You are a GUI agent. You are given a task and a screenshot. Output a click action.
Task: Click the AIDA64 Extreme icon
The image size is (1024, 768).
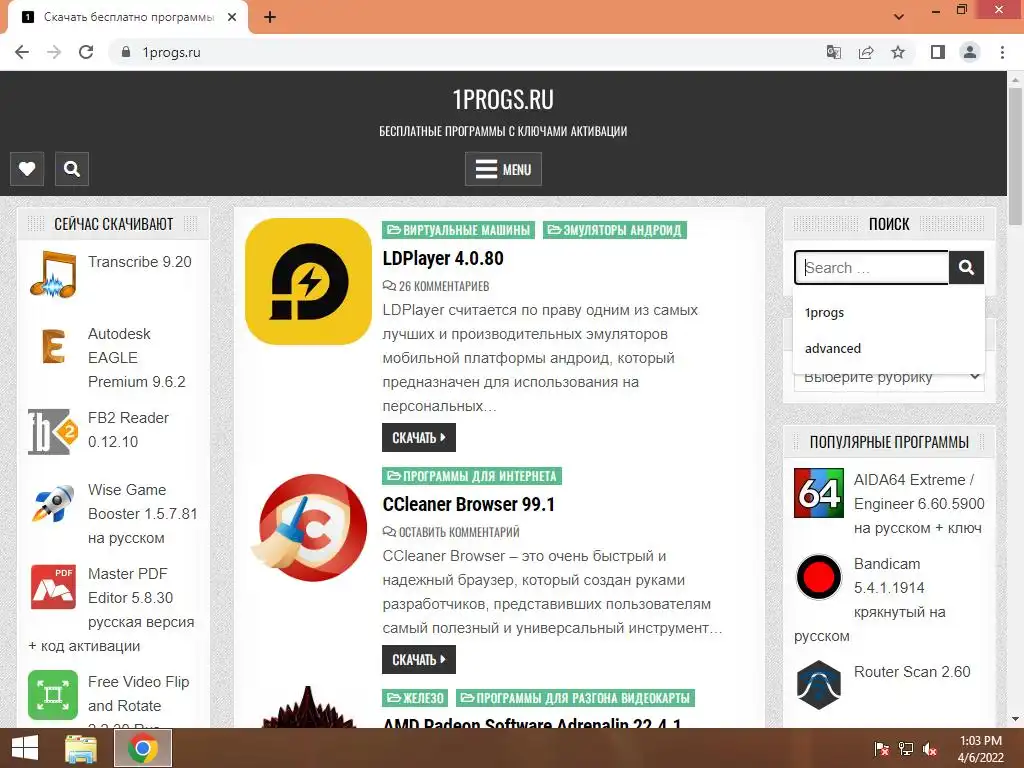(819, 493)
